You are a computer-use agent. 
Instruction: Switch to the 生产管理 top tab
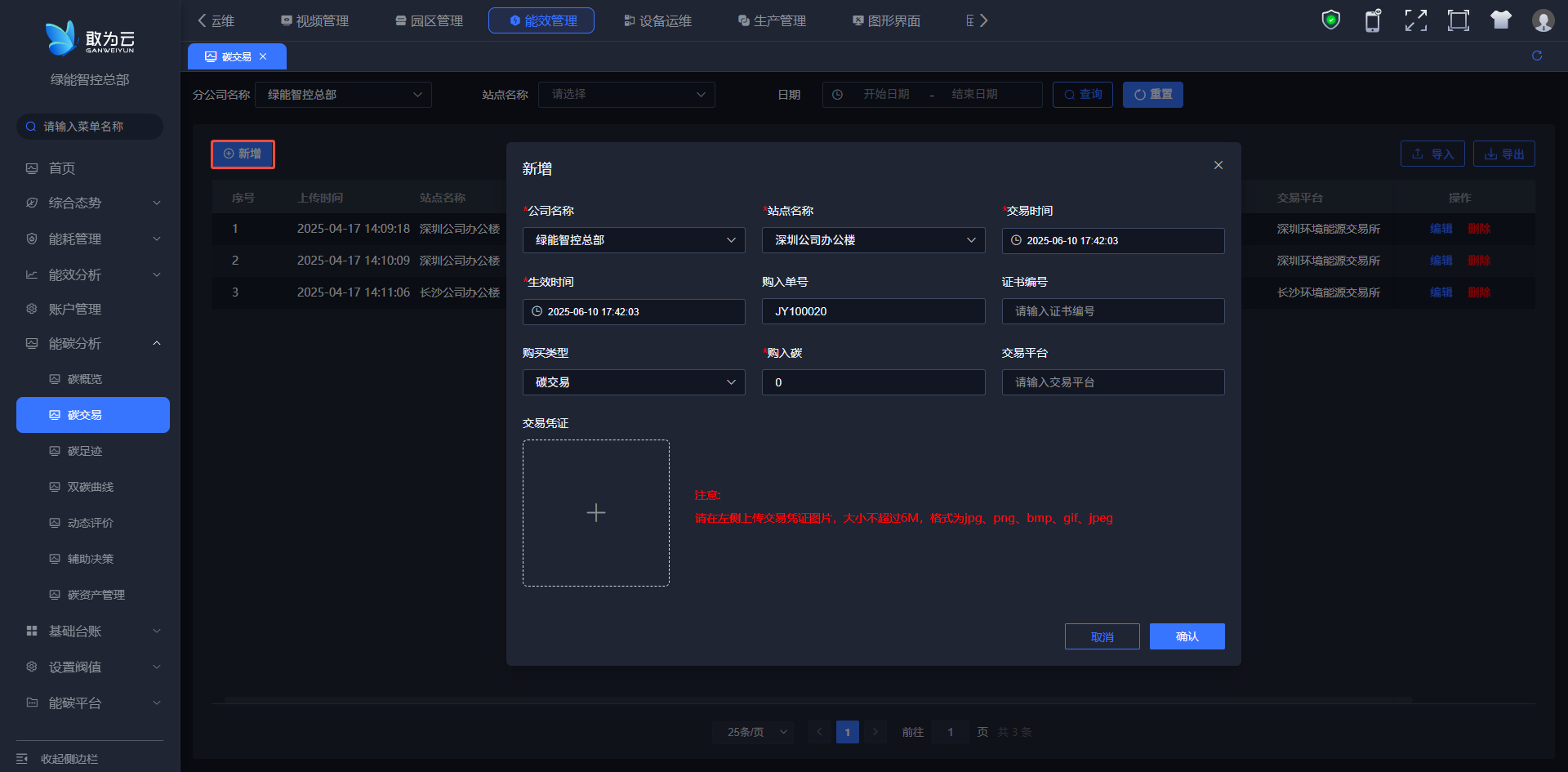pyautogui.click(x=772, y=20)
